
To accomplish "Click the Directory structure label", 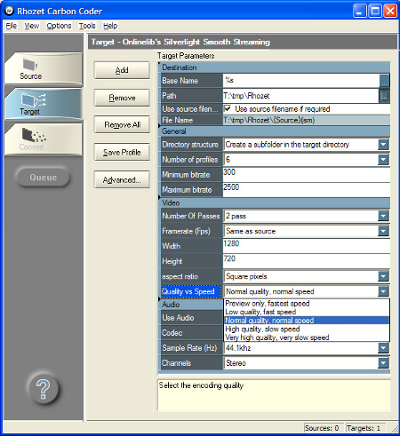I will [190, 145].
